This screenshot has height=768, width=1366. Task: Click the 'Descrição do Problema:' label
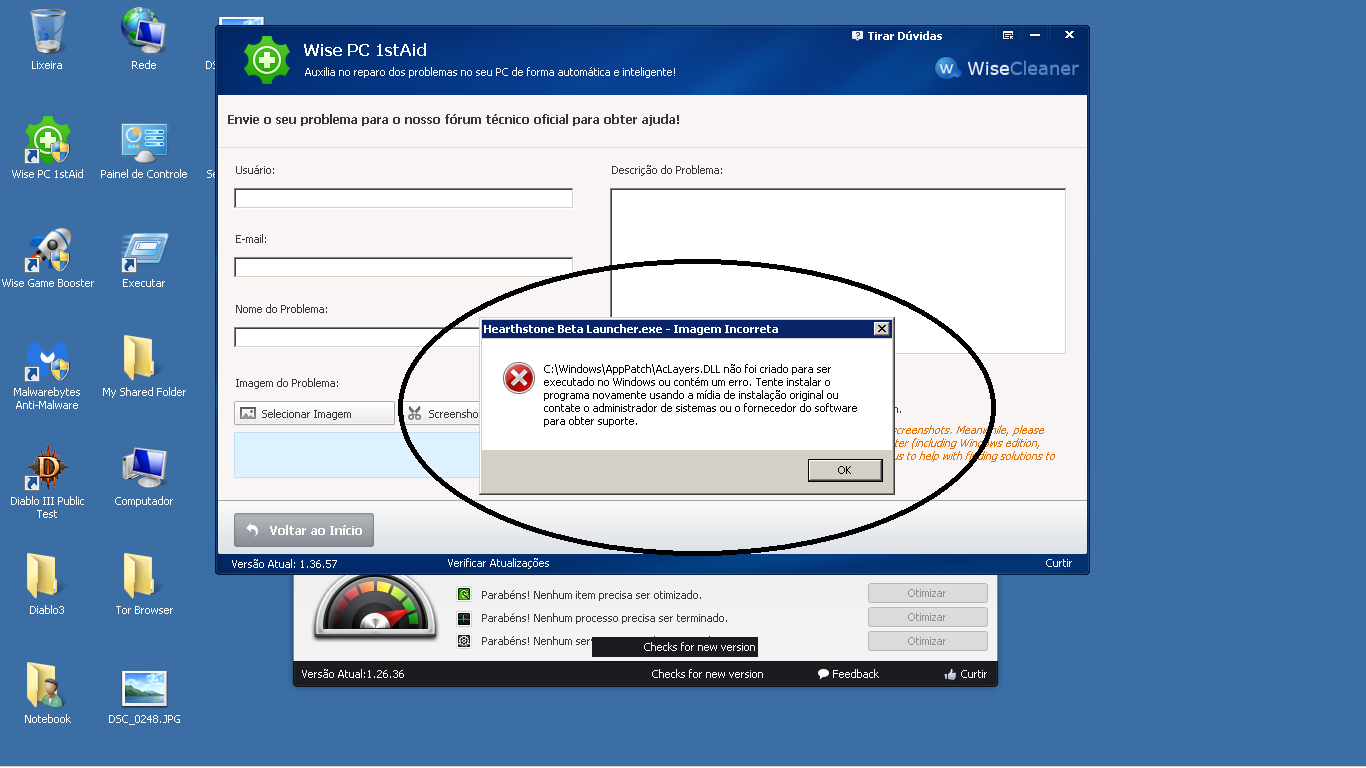pos(667,170)
